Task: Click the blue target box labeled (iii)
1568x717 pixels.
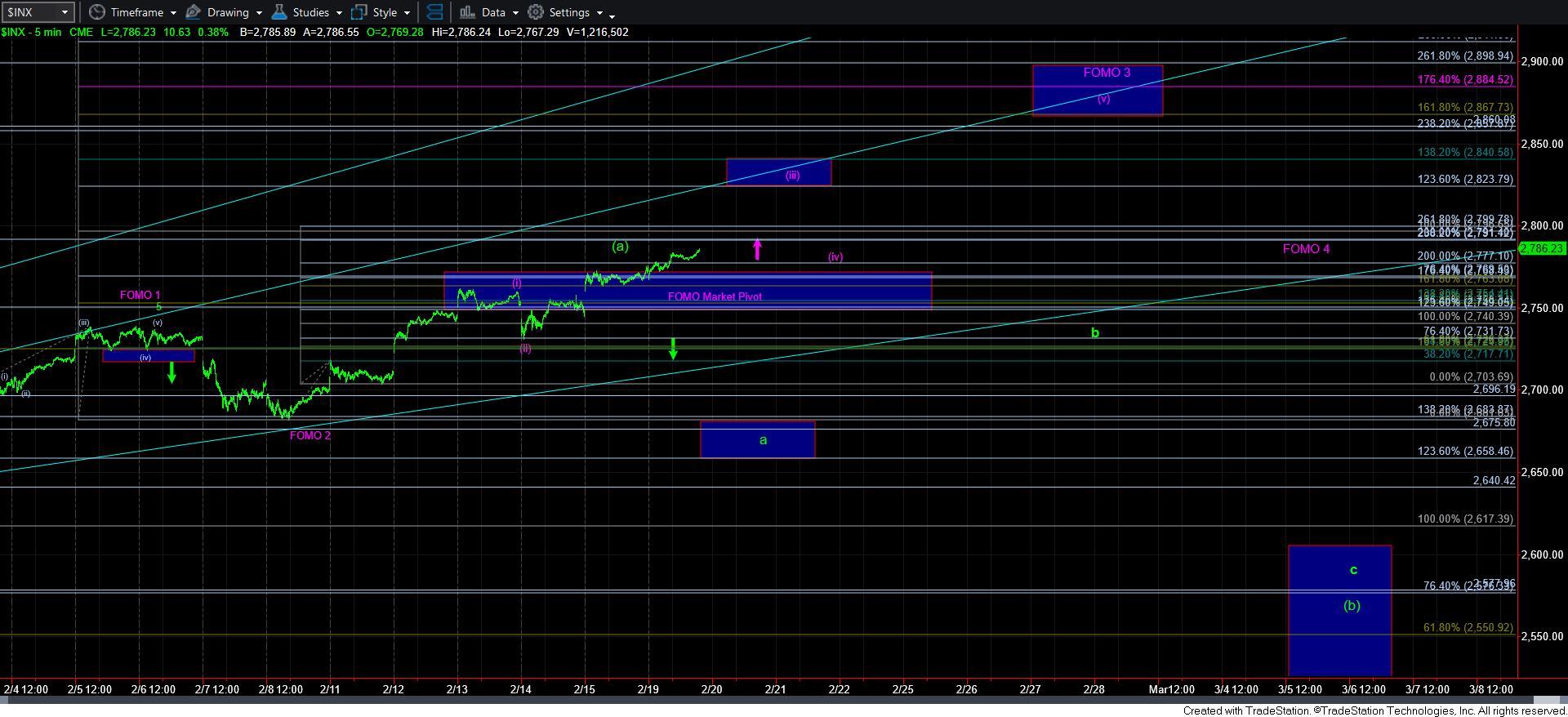Action: (x=778, y=172)
